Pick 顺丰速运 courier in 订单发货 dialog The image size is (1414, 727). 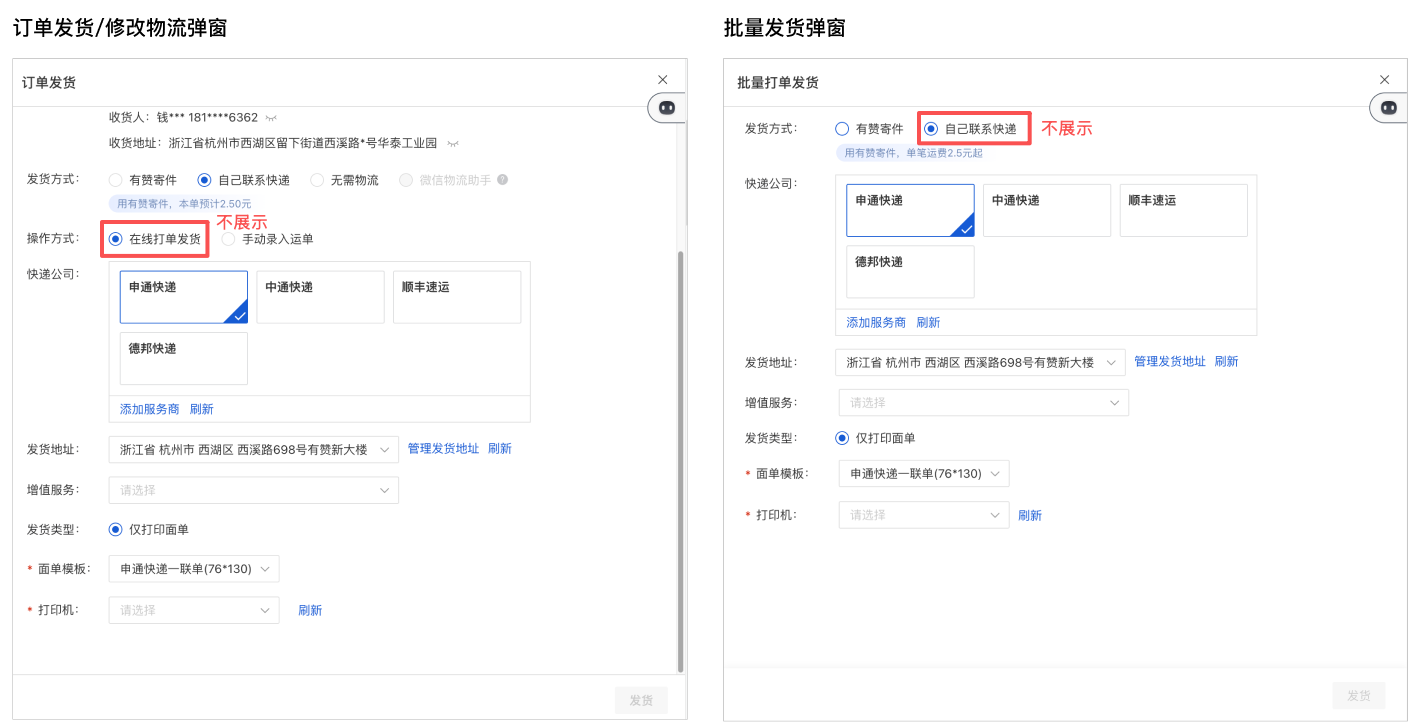pyautogui.click(x=456, y=297)
